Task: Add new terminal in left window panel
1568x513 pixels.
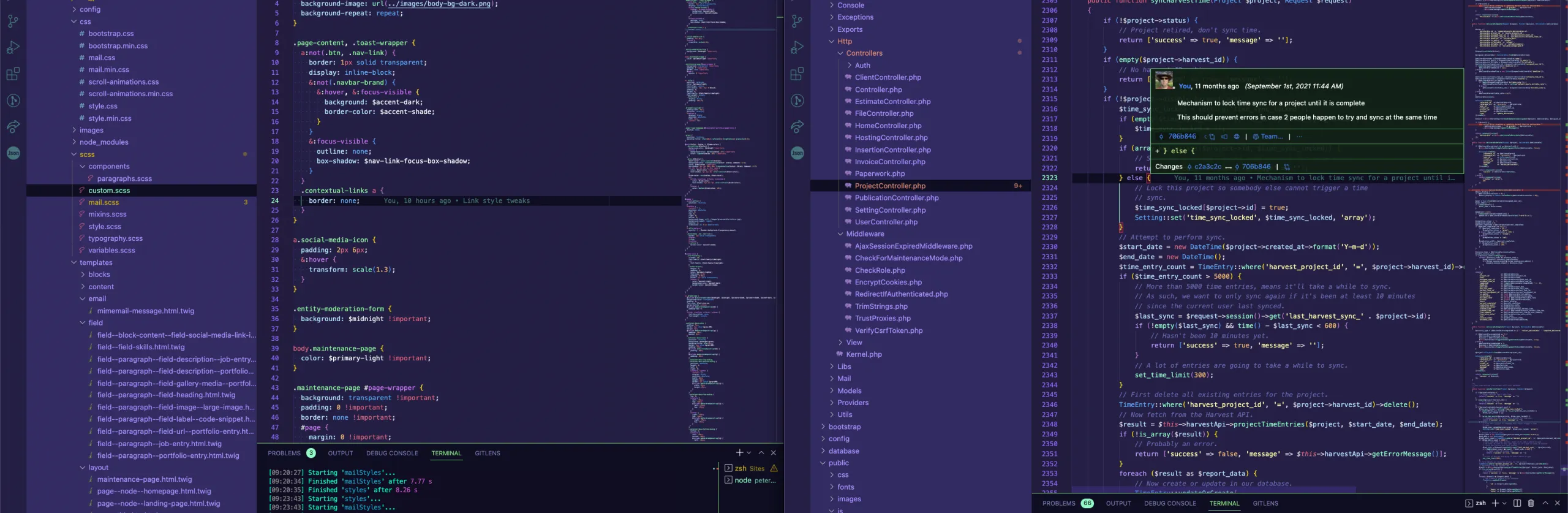Action: [739, 453]
